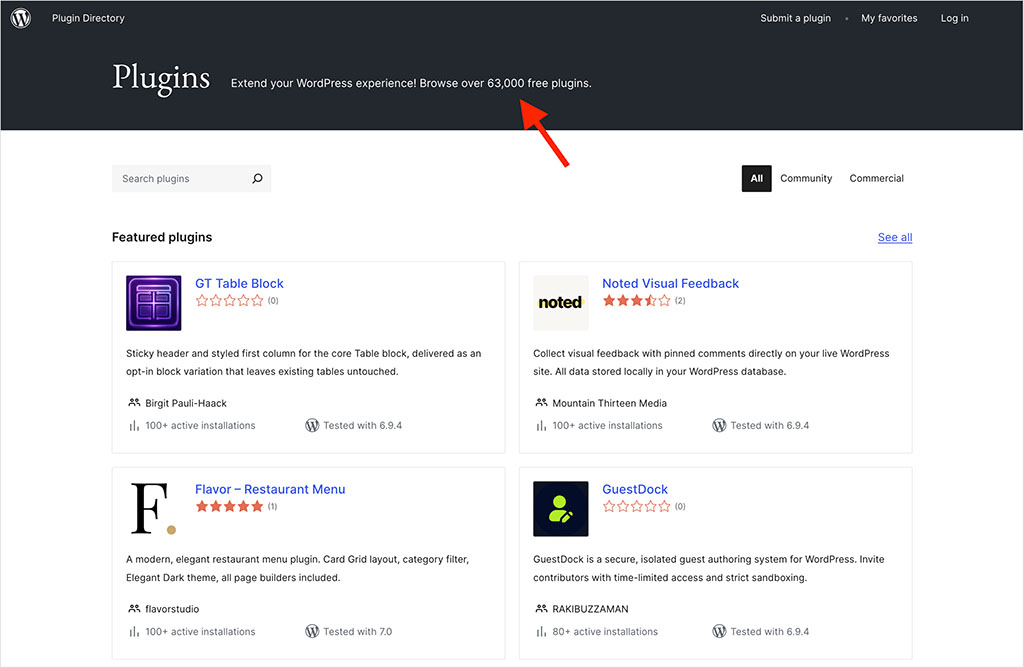
Task: Click the GuestDock description text
Action: [709, 568]
